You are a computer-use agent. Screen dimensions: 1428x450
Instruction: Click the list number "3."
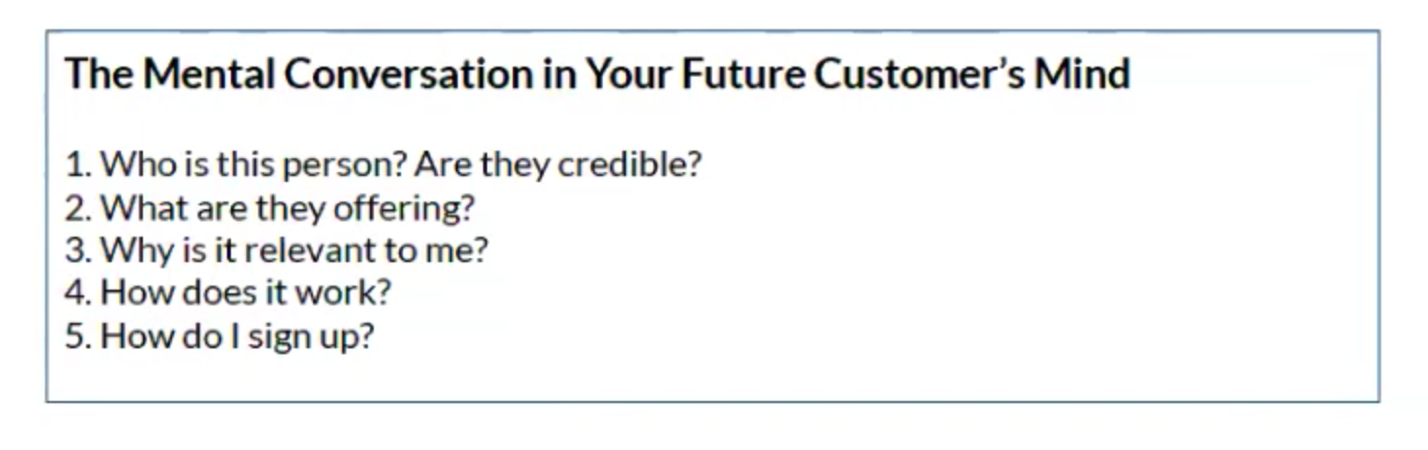pos(78,250)
